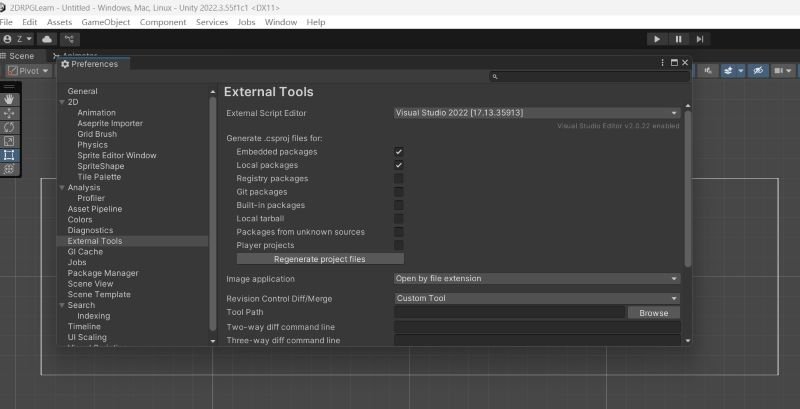Toggle scene effects layers button
Screen dimensions: 800x409
729,71
